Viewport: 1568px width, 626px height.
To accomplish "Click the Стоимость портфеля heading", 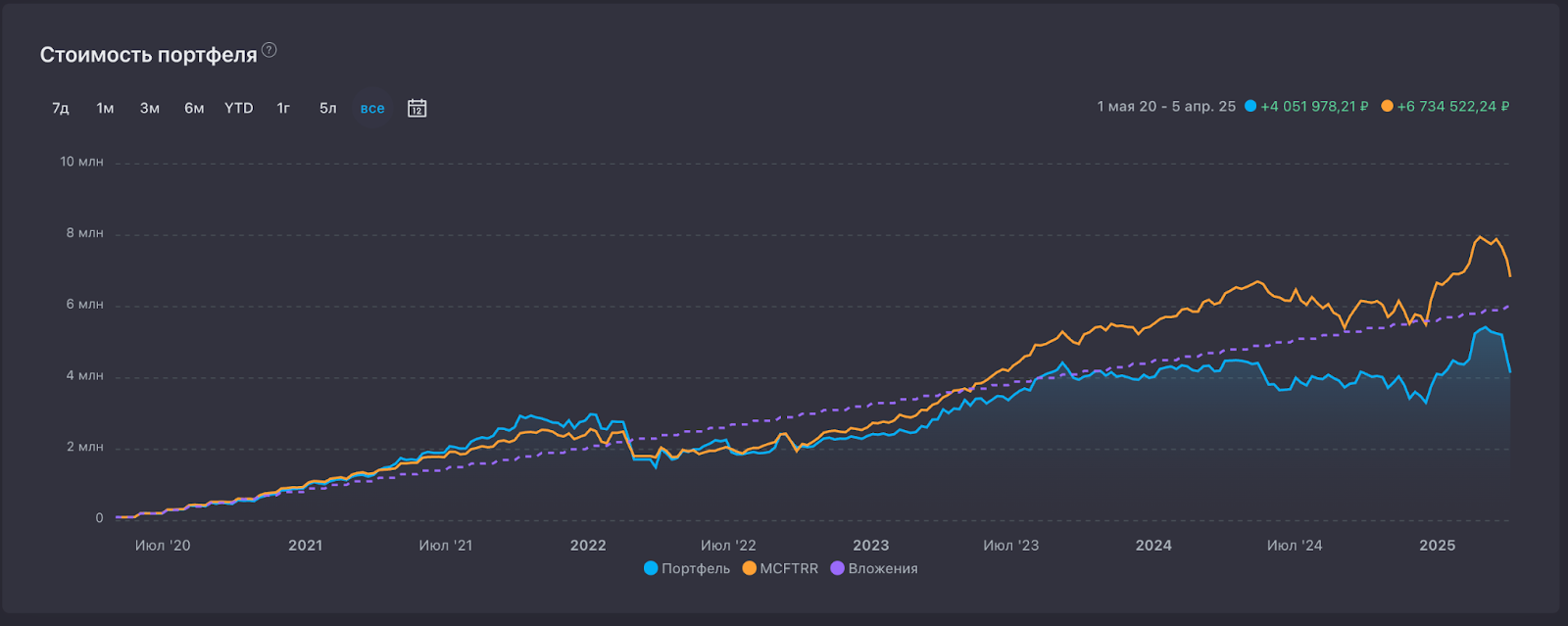I will 148,55.
